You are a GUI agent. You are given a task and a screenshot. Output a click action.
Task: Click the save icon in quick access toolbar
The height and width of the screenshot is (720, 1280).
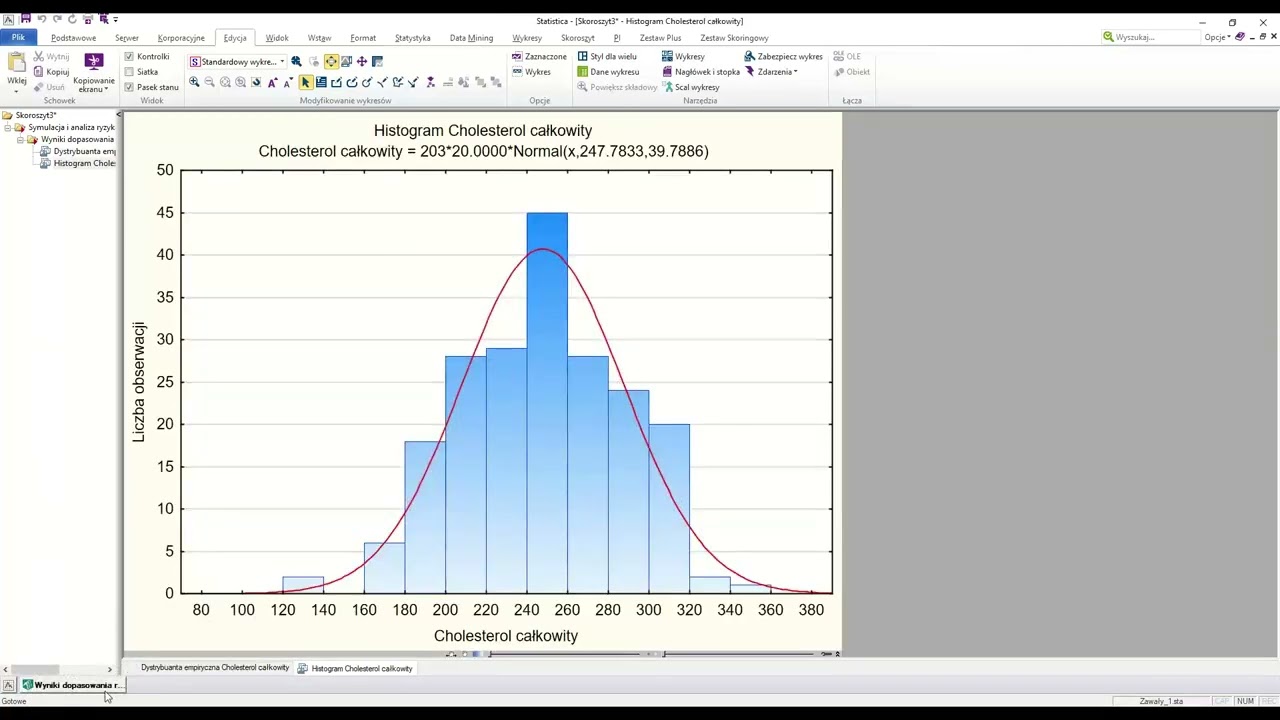click(25, 19)
